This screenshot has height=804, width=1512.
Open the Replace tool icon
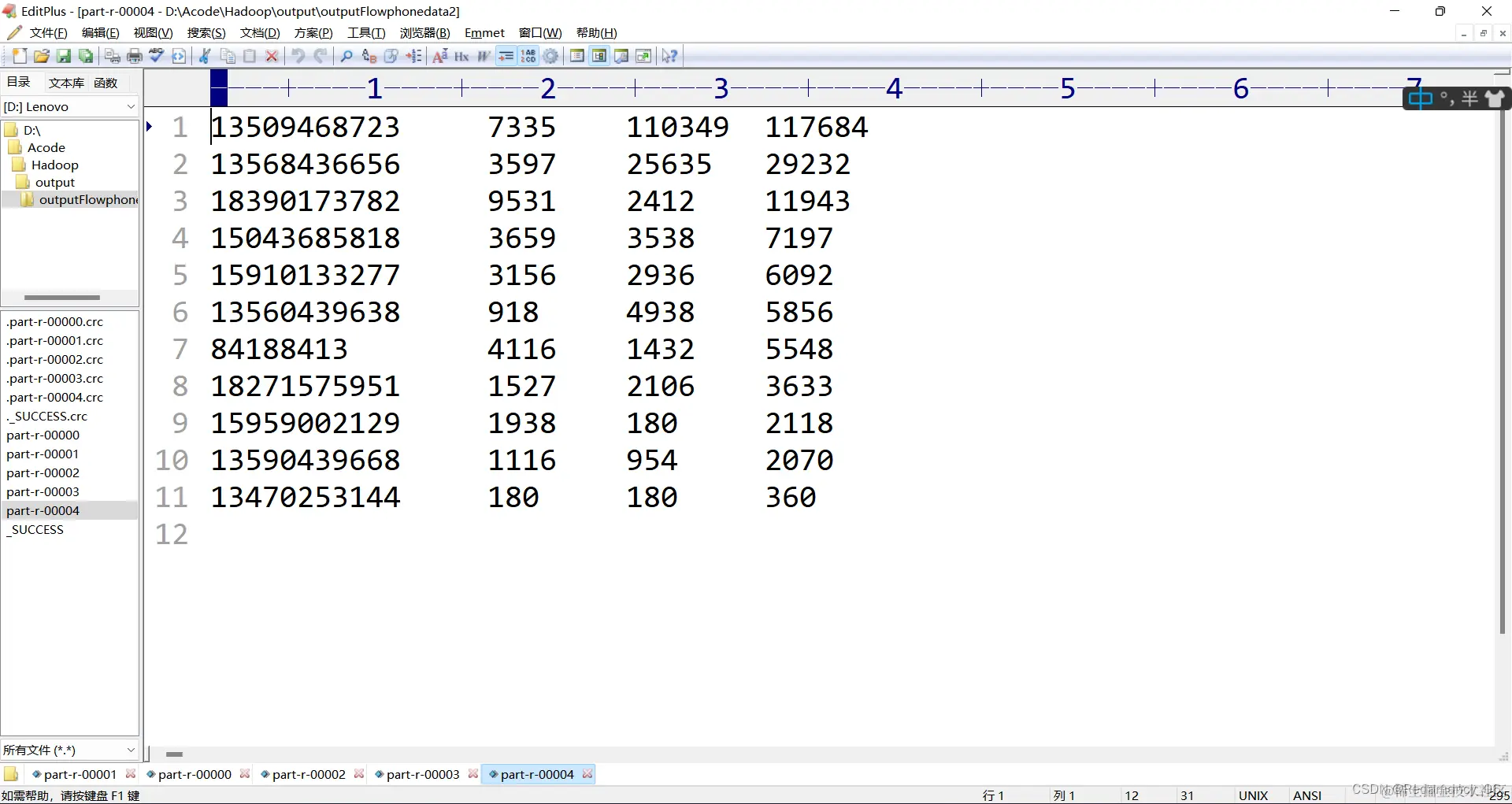click(369, 56)
